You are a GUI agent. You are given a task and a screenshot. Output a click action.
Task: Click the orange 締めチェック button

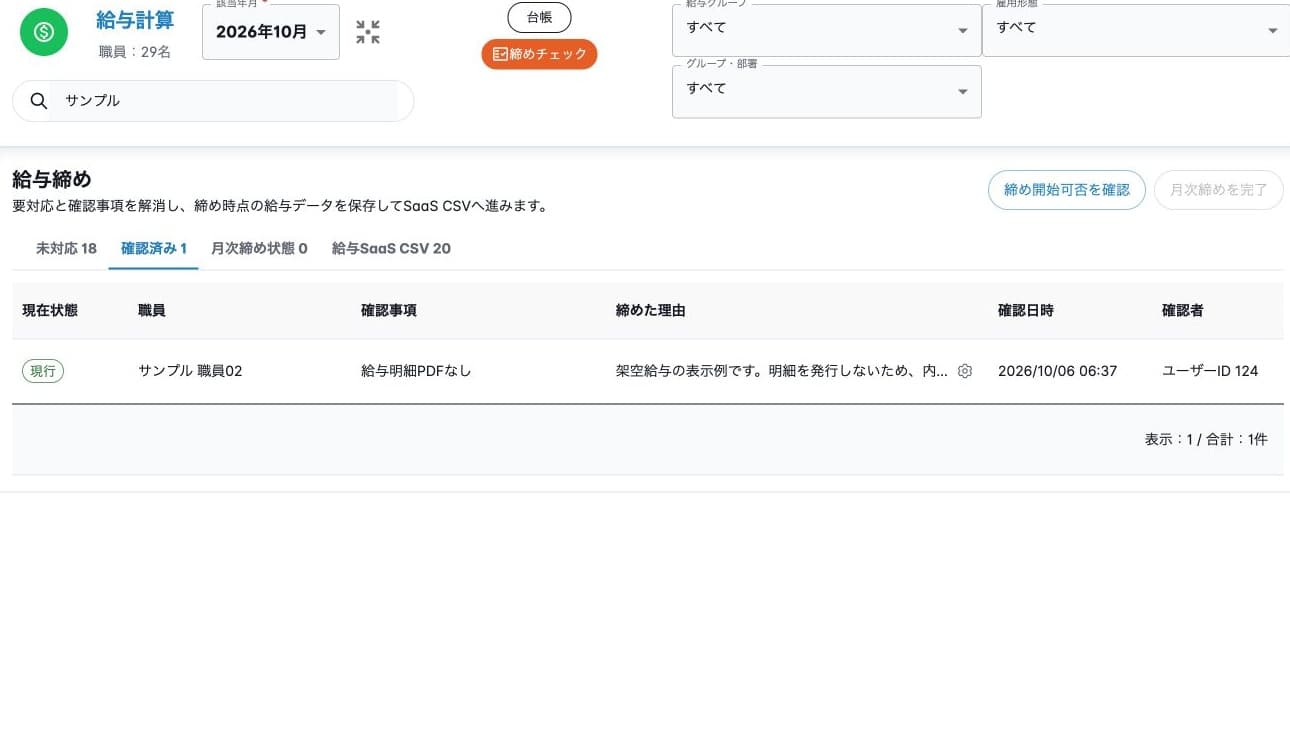click(x=539, y=54)
